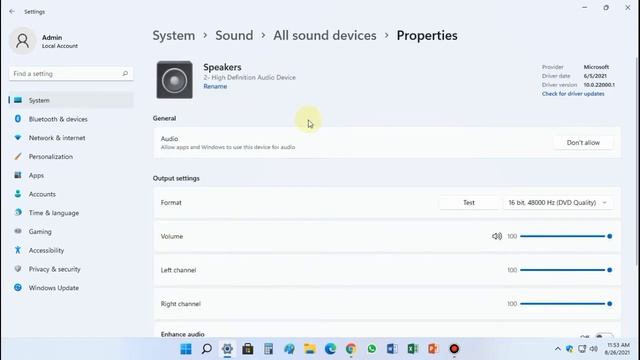
Task: Click the settings page vertical scrollbar
Action: (x=637, y=163)
